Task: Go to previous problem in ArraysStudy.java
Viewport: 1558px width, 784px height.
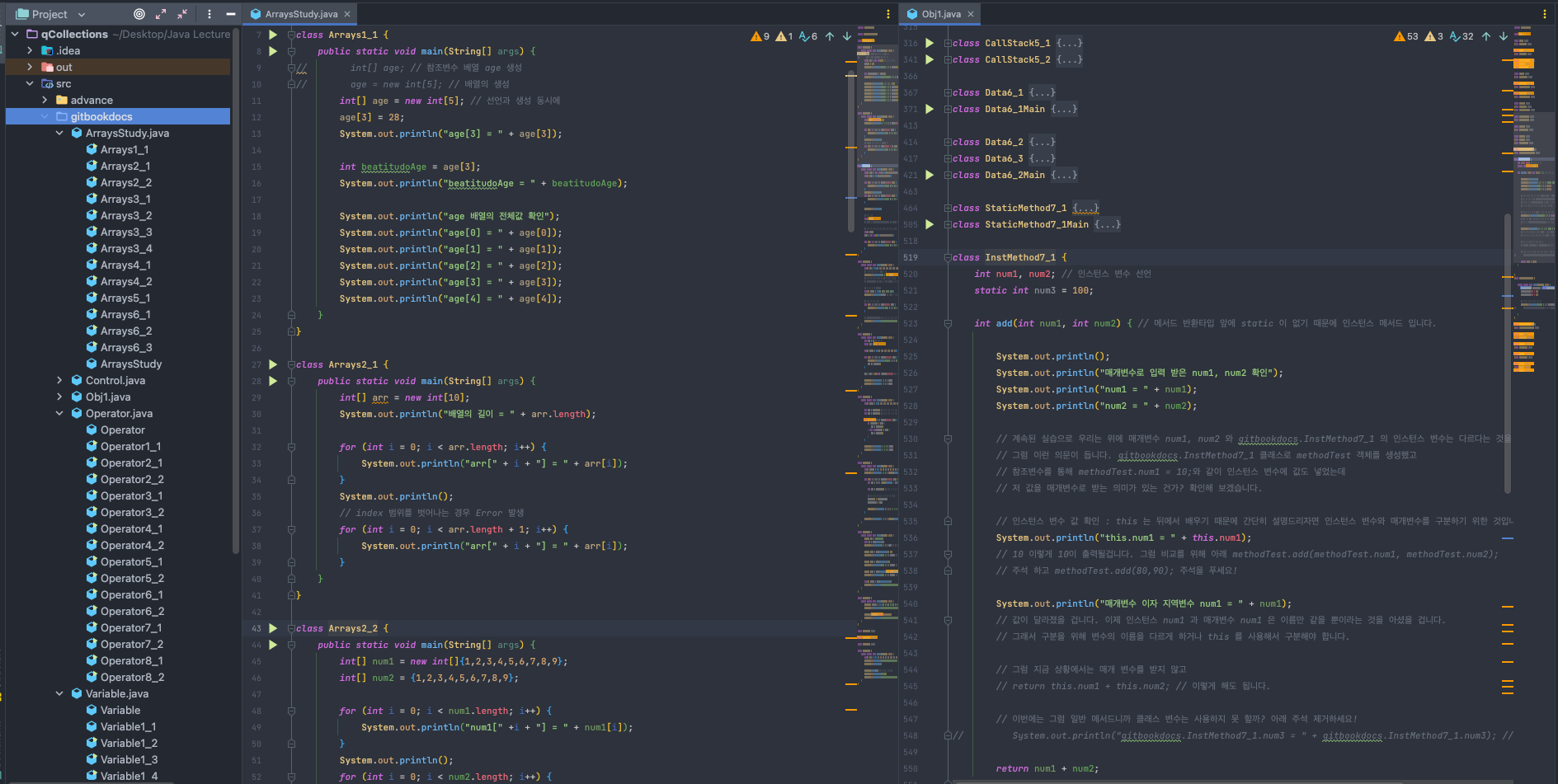Action: pyautogui.click(x=830, y=36)
